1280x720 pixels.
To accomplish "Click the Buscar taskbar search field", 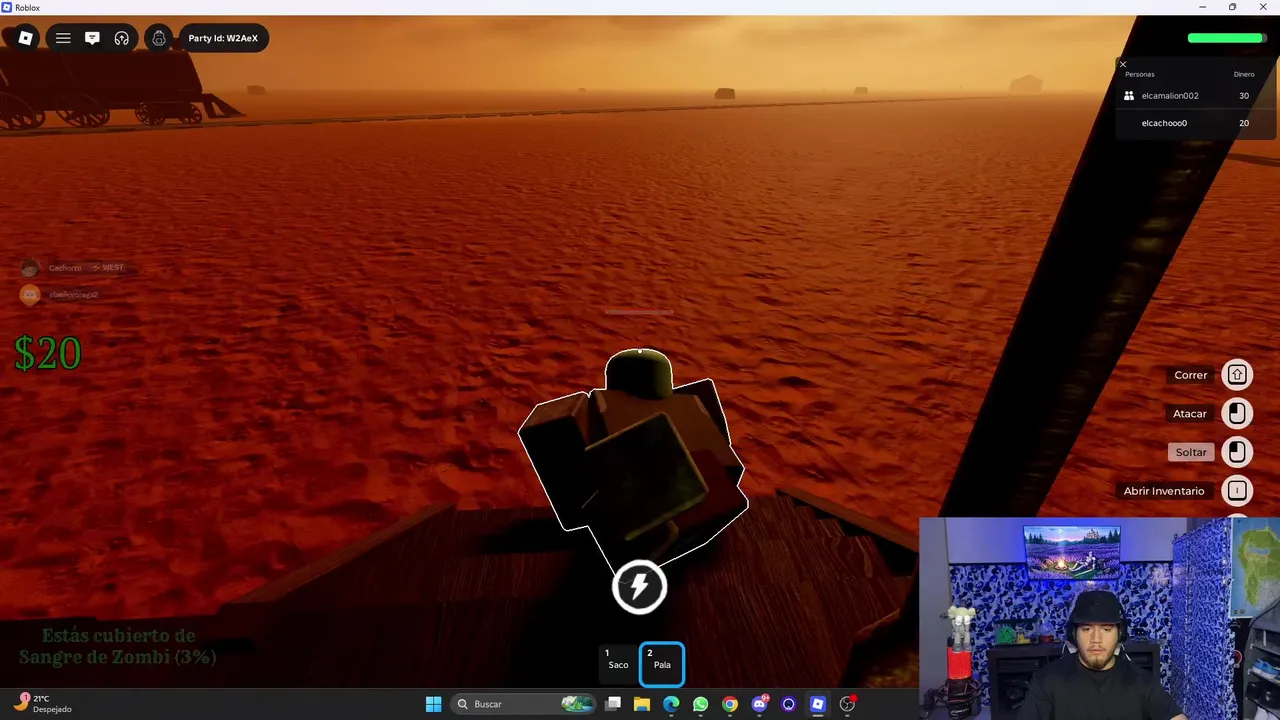I will coord(524,704).
